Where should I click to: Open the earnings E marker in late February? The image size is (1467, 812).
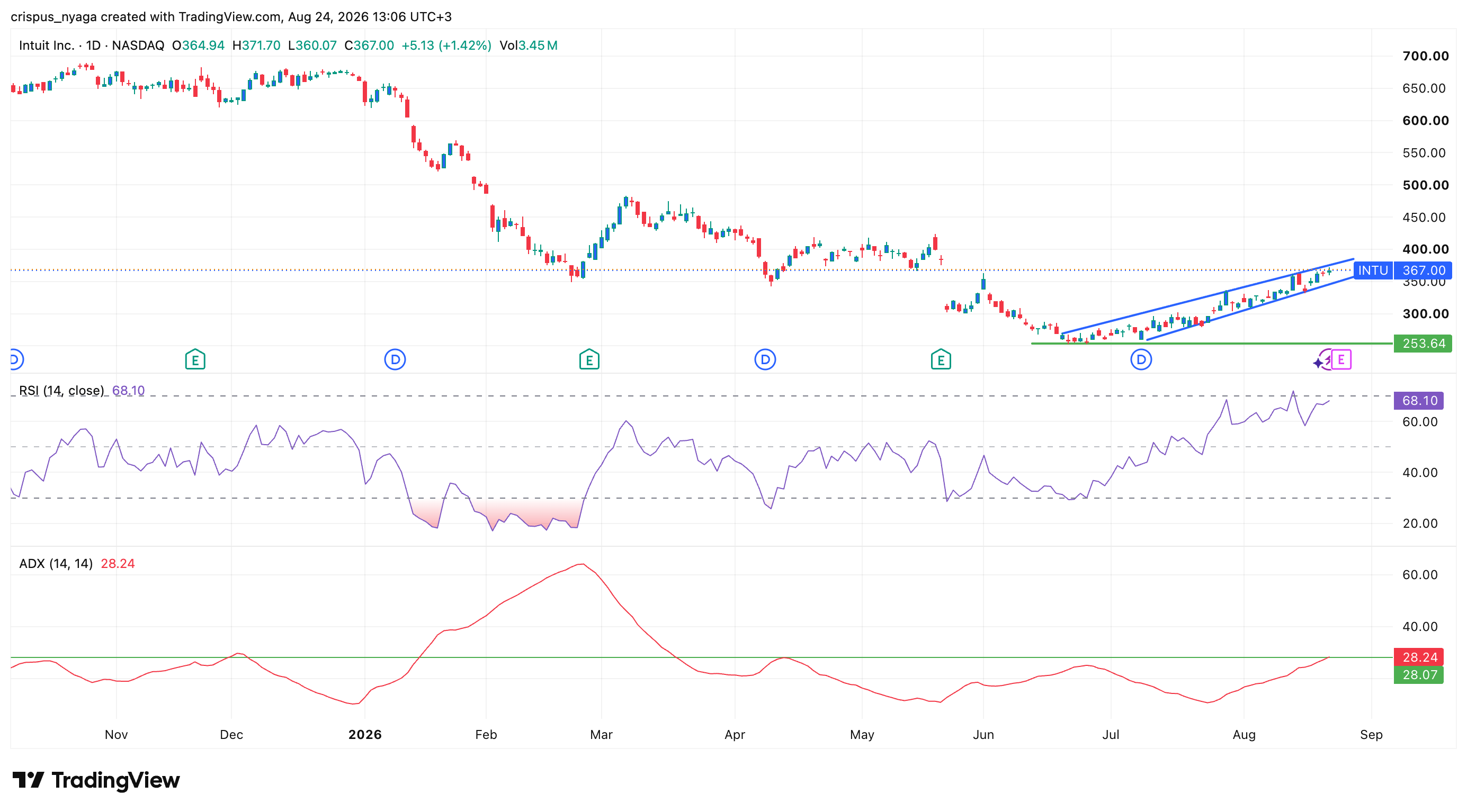[x=589, y=359]
